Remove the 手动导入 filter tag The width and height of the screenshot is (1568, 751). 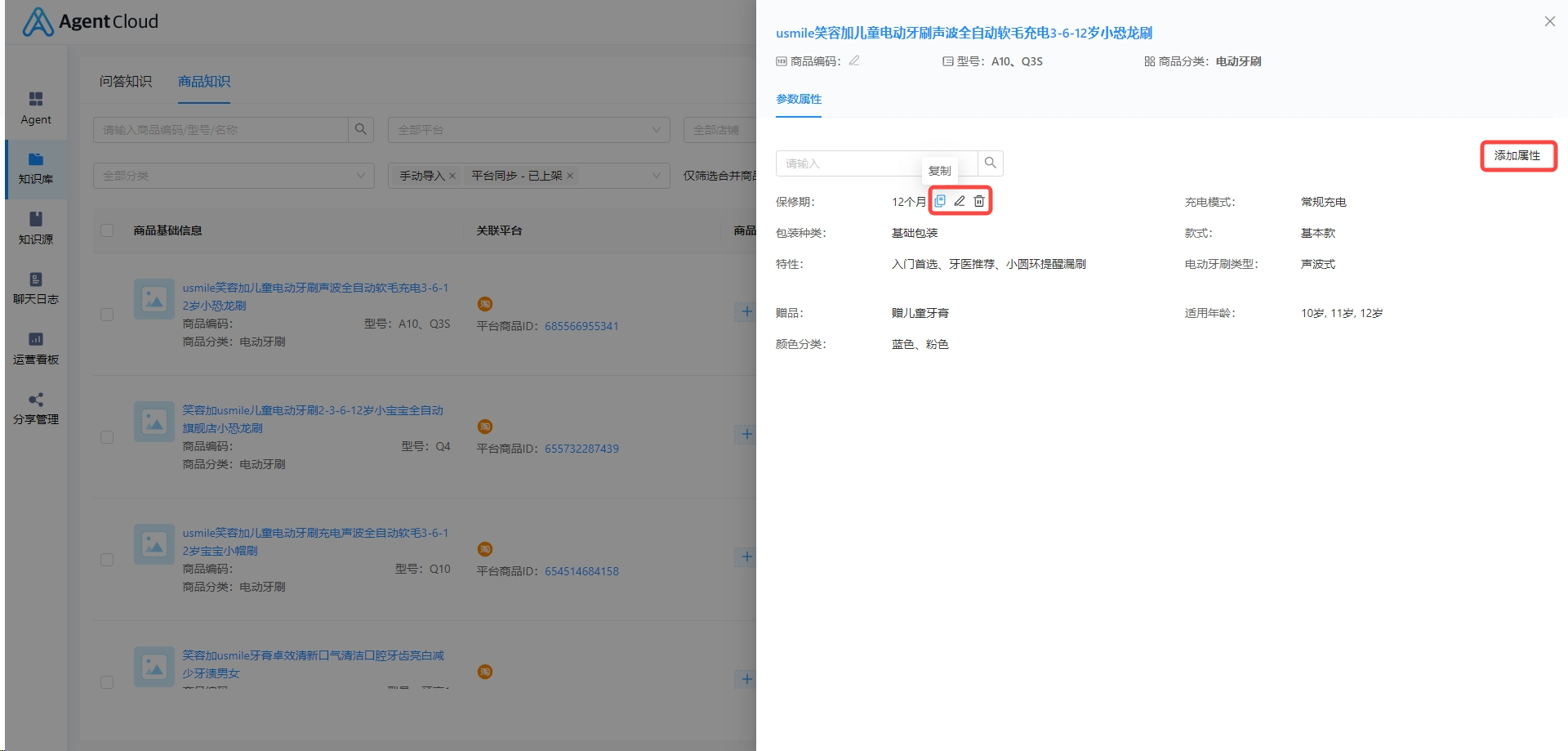coord(452,176)
